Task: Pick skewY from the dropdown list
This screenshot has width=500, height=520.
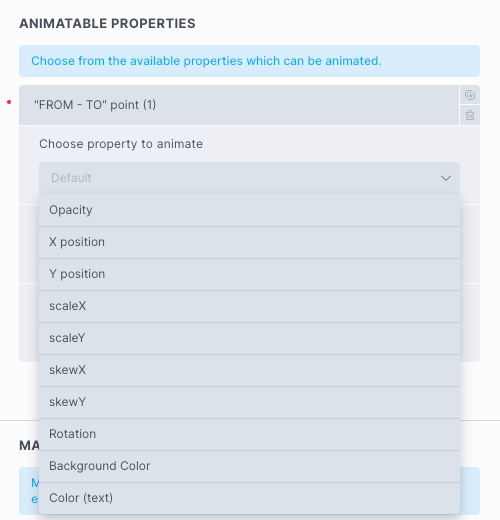Action: [x=249, y=402]
